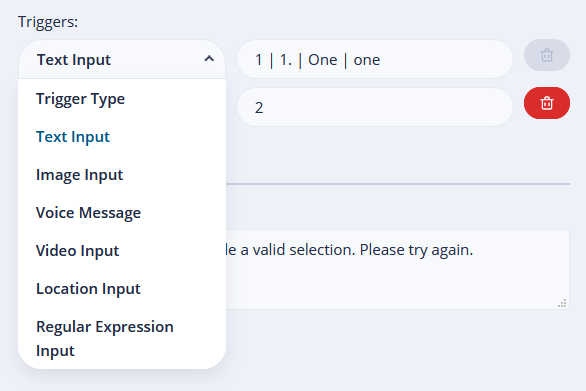Viewport: 586px width, 391px height.
Task: Click the Text Input dropdown header
Action: [122, 59]
